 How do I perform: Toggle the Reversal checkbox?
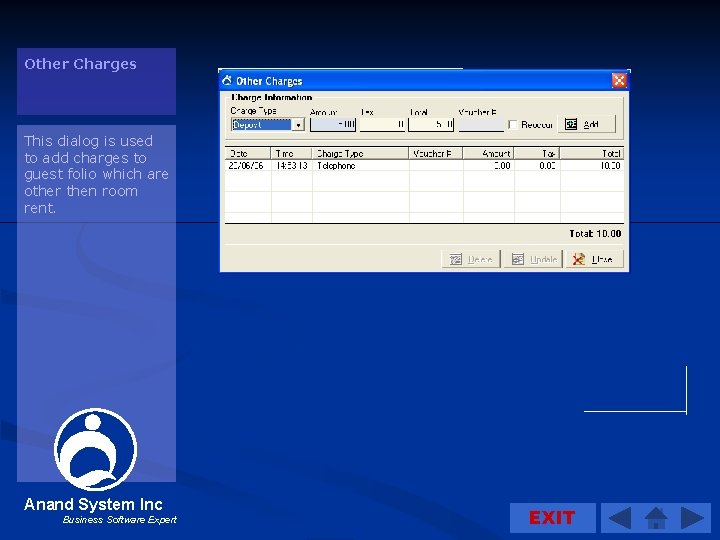coord(513,124)
